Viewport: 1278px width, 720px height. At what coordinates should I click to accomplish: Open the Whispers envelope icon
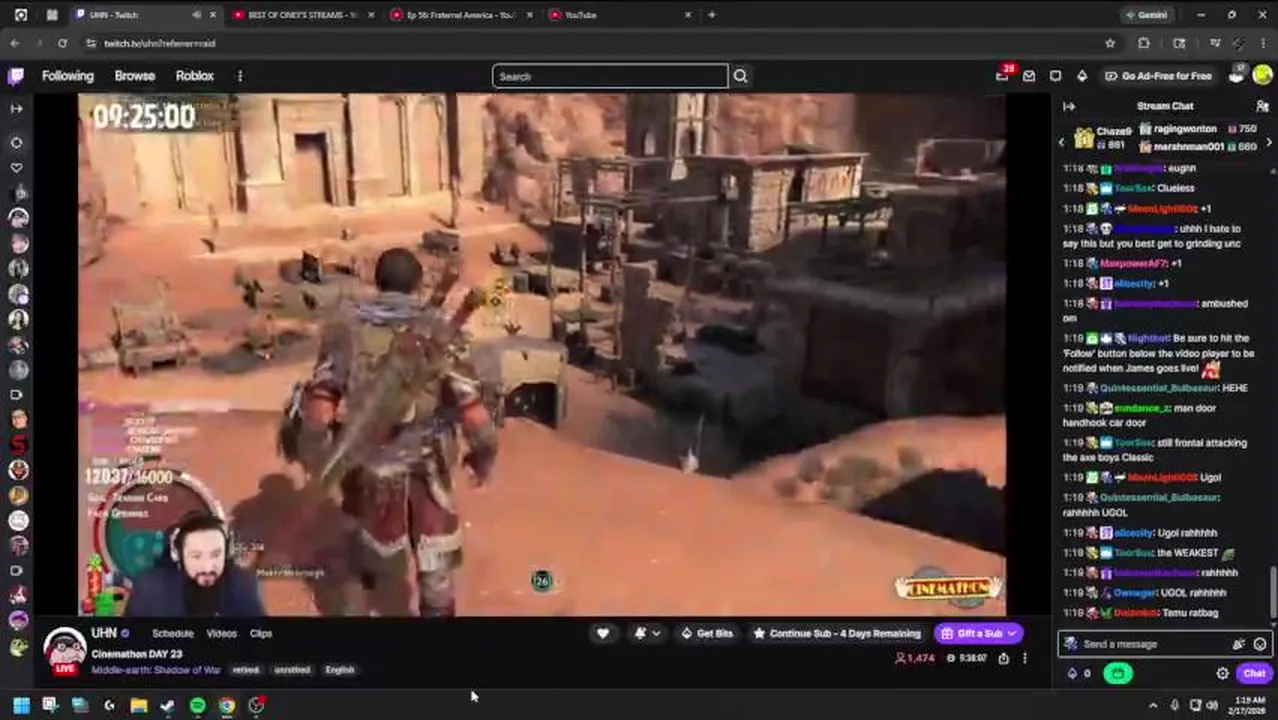pyautogui.click(x=1029, y=76)
